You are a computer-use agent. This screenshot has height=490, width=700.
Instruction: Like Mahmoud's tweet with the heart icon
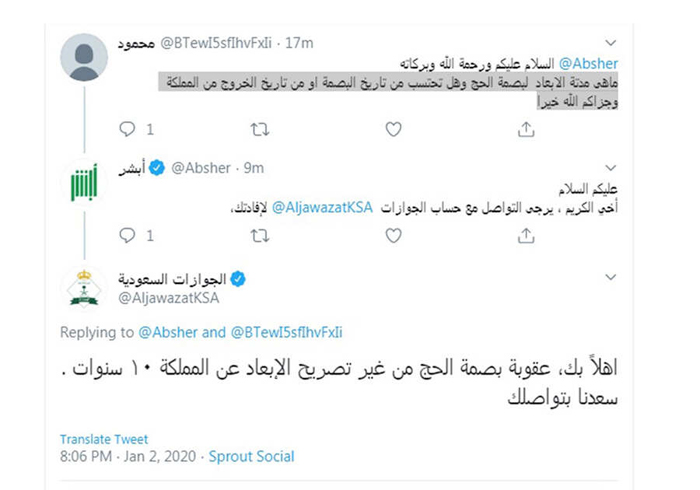(393, 129)
